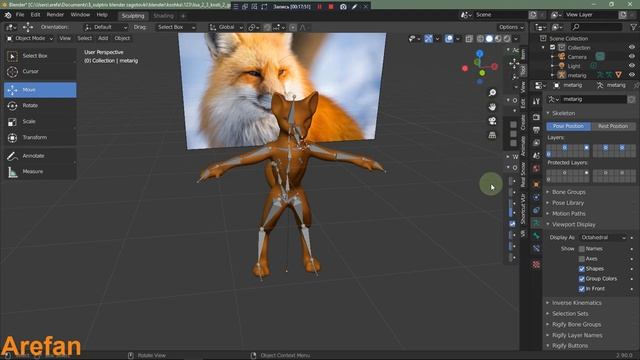Click the zoom magnifier viewport icon
Viewport: 640px width, 360px height.
492,93
